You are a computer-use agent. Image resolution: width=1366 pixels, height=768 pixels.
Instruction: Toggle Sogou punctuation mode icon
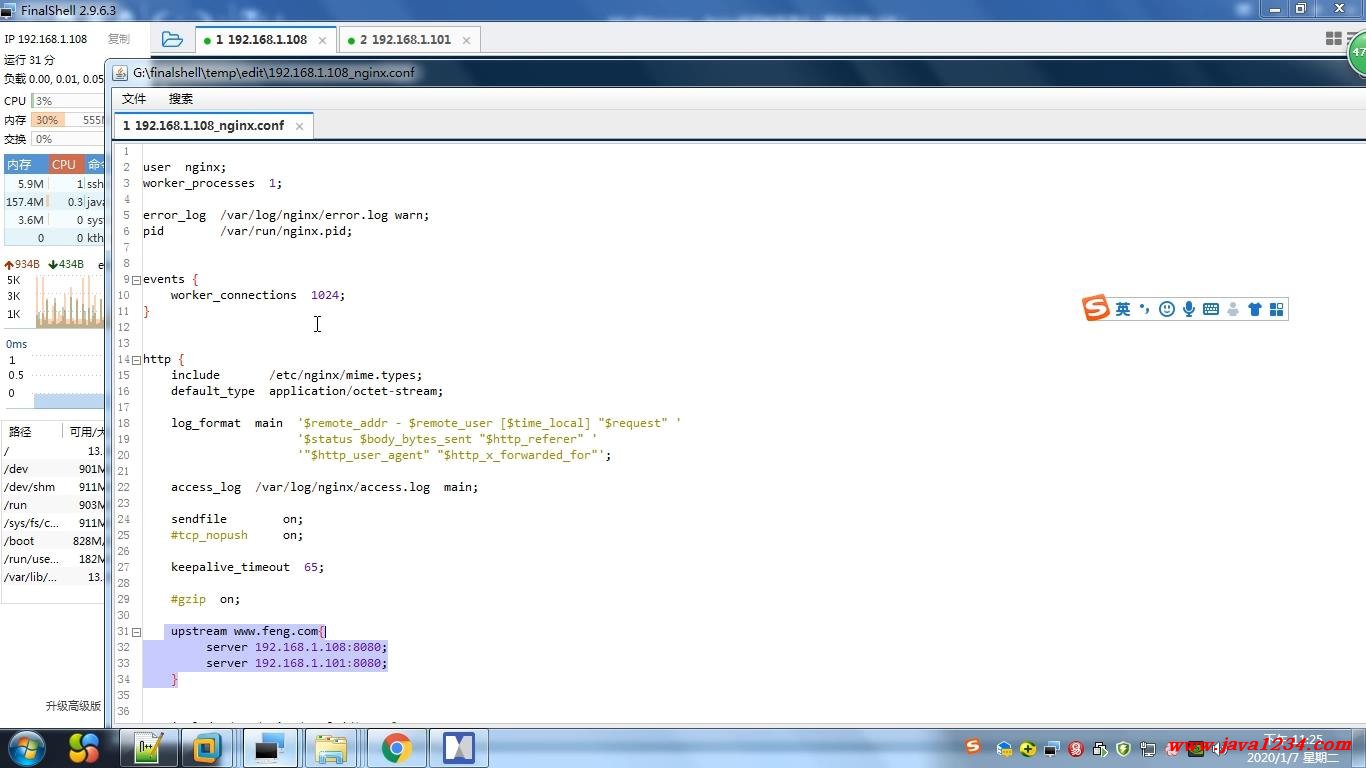1145,309
